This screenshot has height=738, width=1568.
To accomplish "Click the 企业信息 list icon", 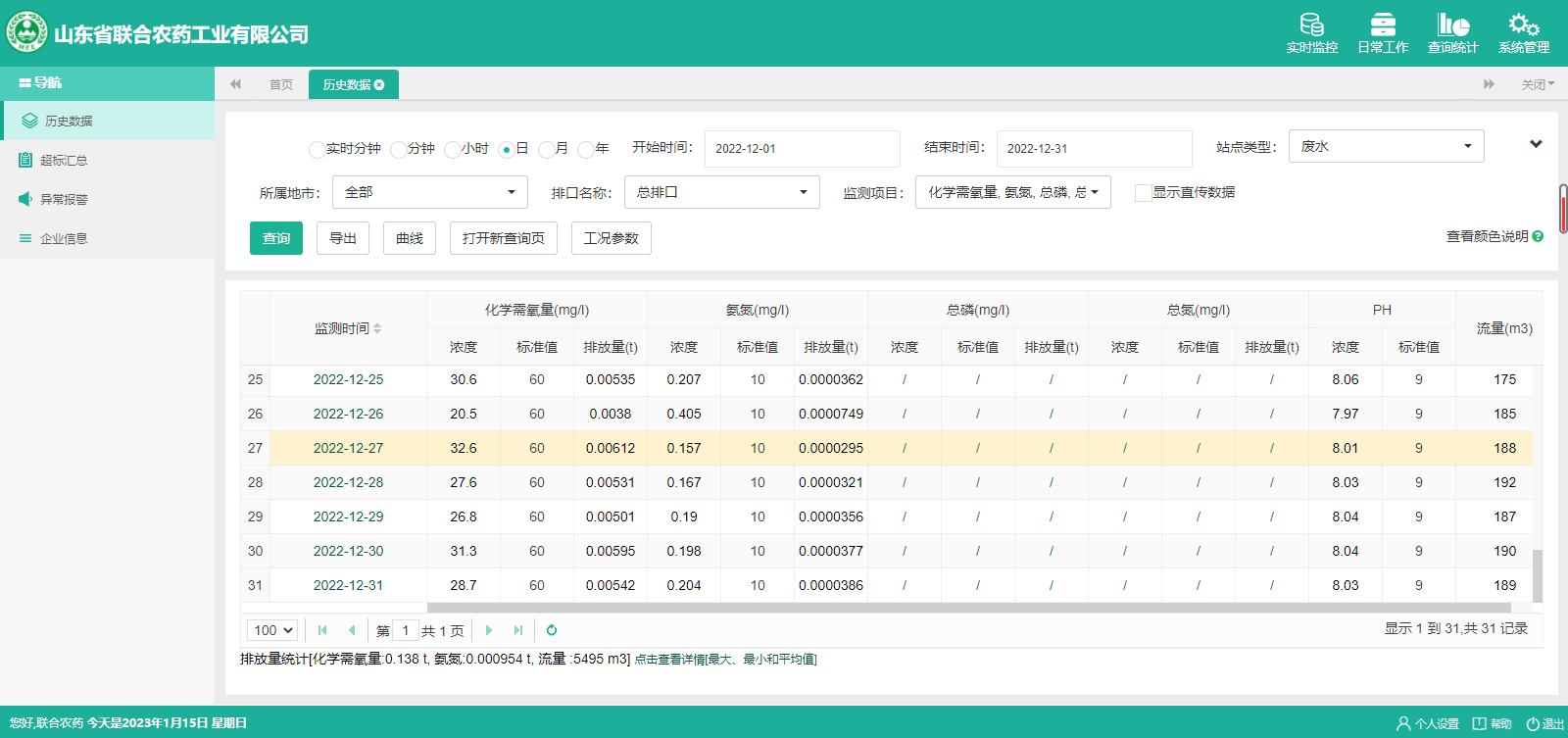I will pyautogui.click(x=25, y=238).
